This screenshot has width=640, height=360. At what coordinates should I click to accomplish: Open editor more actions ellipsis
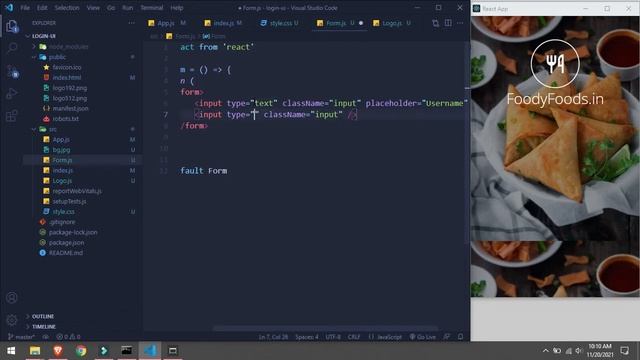[x=460, y=23]
